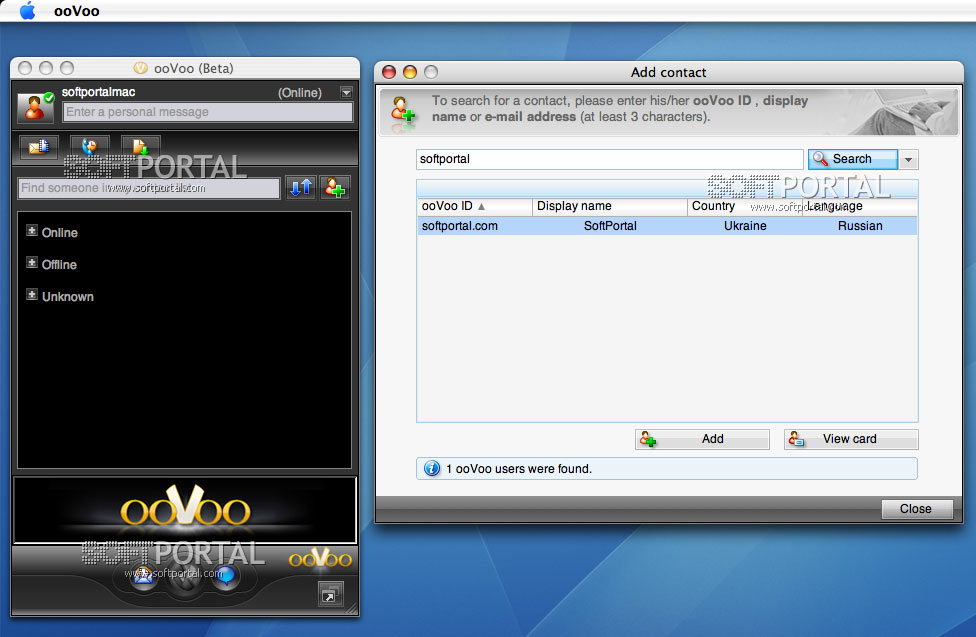This screenshot has height=637, width=976.
Task: Click the small ooVoo logo in bottom bar
Action: tap(321, 559)
